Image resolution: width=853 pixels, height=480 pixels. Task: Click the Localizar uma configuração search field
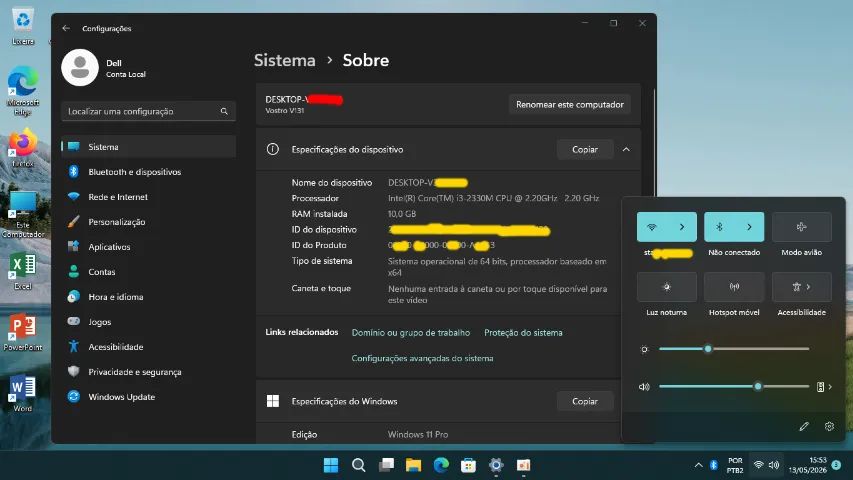pyautogui.click(x=149, y=111)
